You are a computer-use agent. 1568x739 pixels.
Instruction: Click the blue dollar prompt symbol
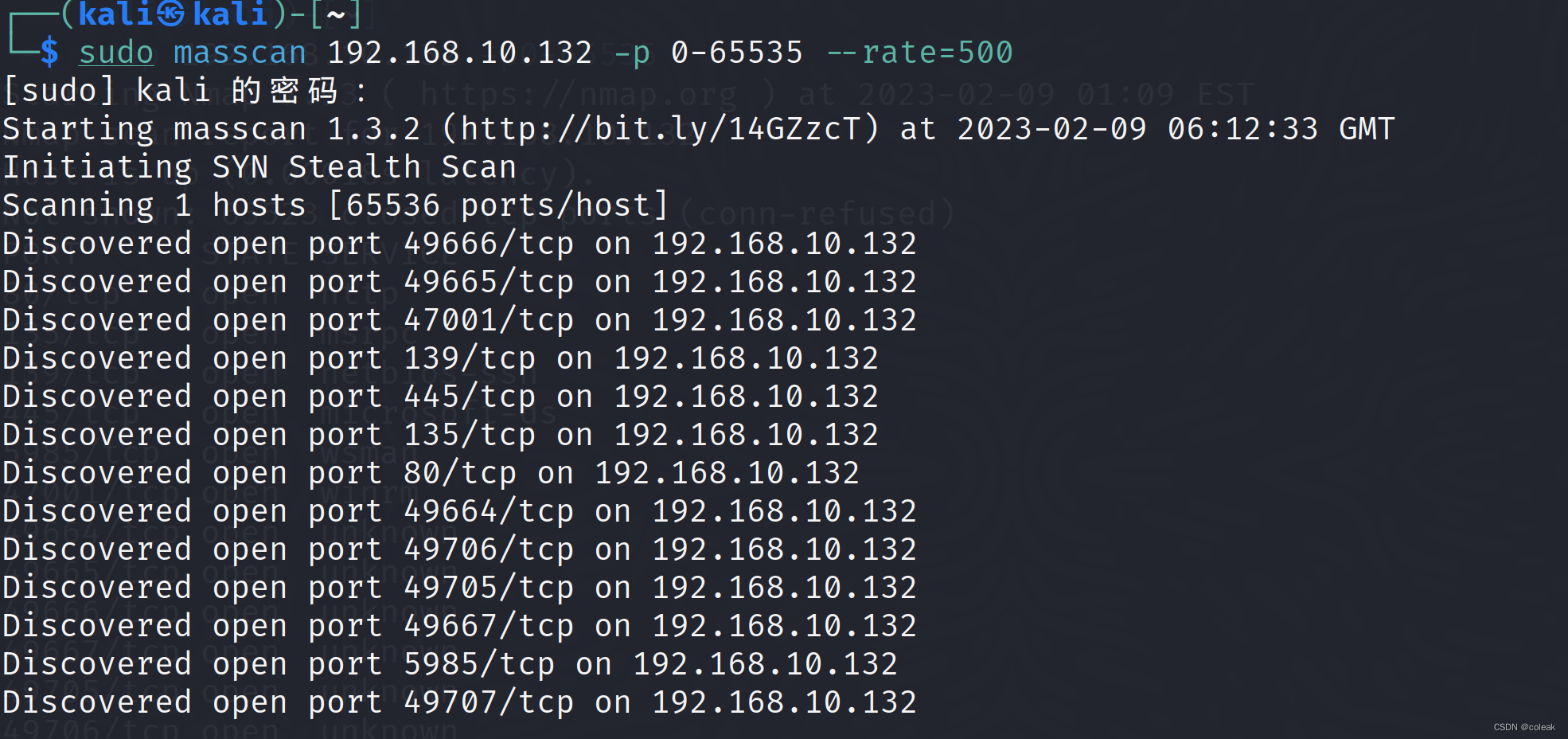click(x=49, y=53)
